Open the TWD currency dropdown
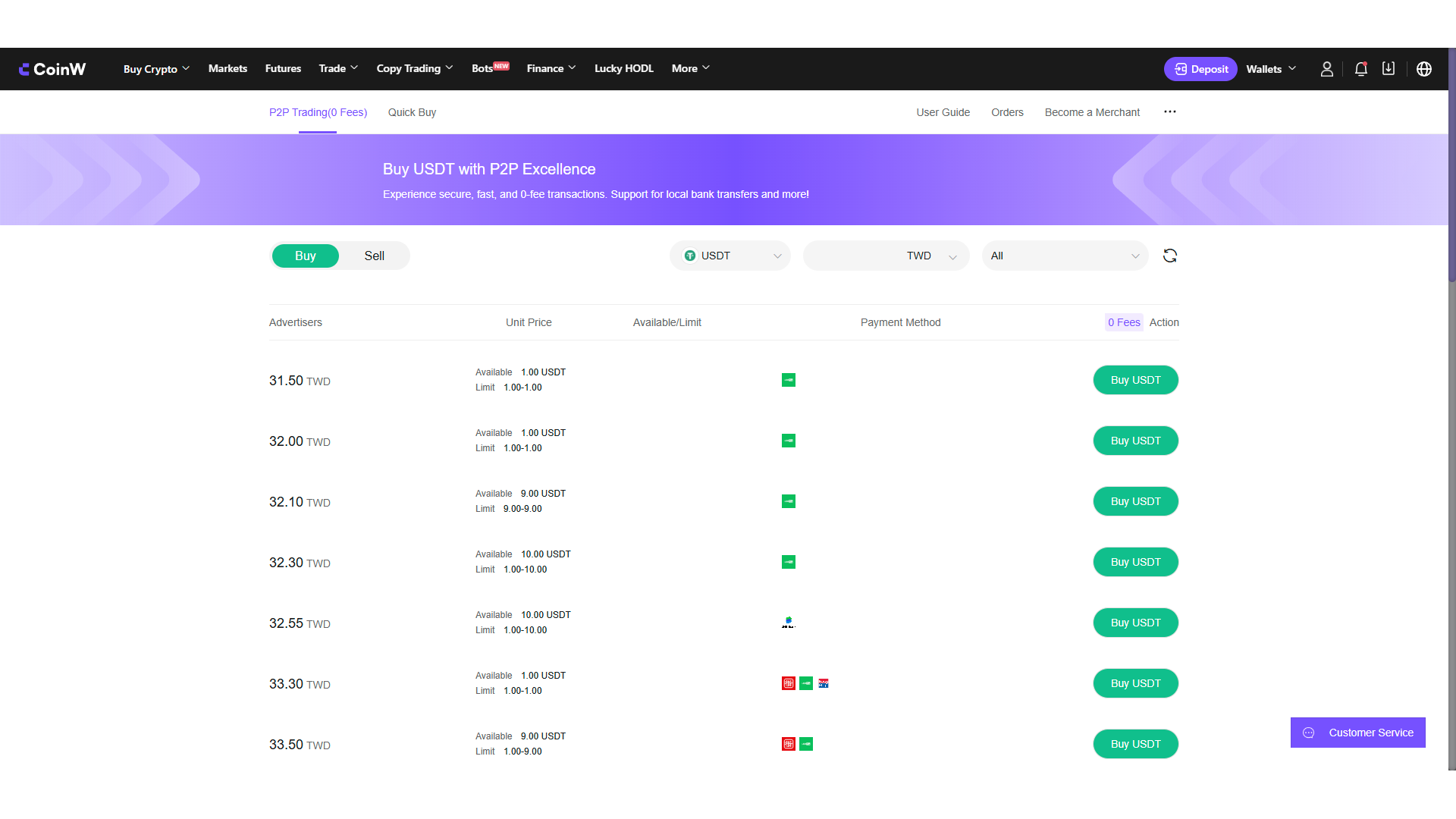The width and height of the screenshot is (1456, 819). (x=886, y=256)
